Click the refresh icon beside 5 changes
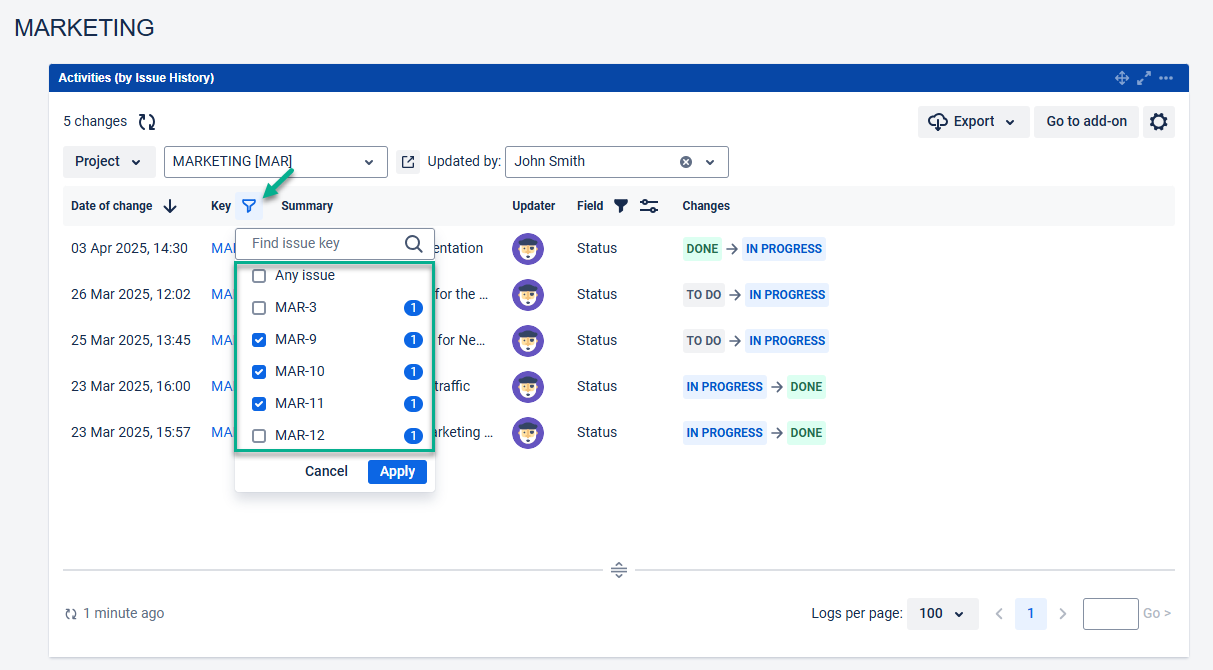 click(147, 122)
